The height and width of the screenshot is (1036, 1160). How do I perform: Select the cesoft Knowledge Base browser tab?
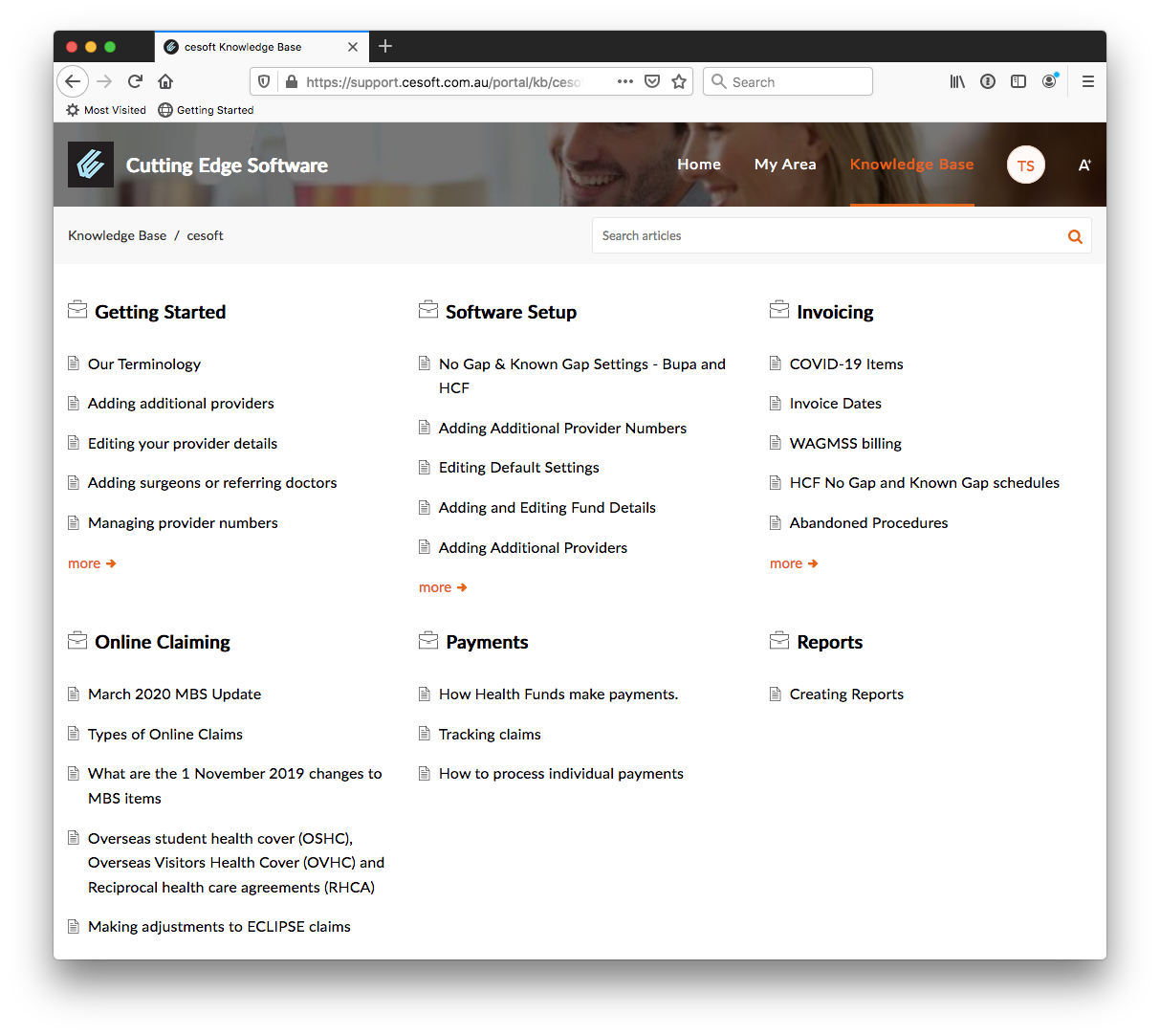[261, 46]
